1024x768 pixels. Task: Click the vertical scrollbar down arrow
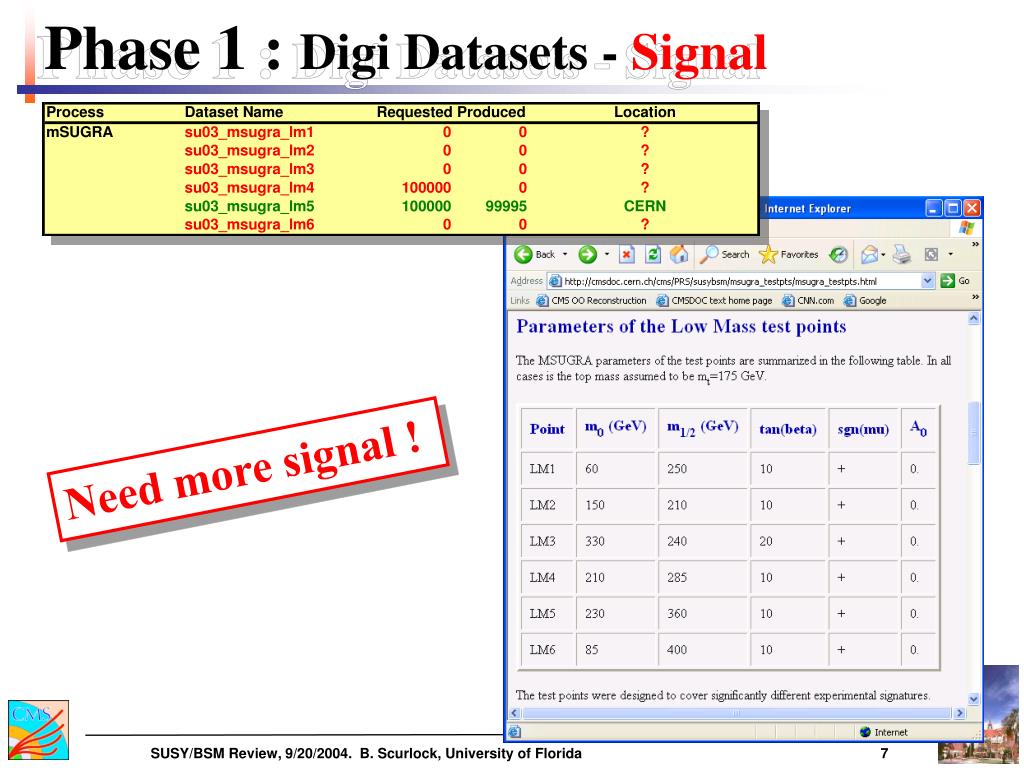[x=974, y=699]
